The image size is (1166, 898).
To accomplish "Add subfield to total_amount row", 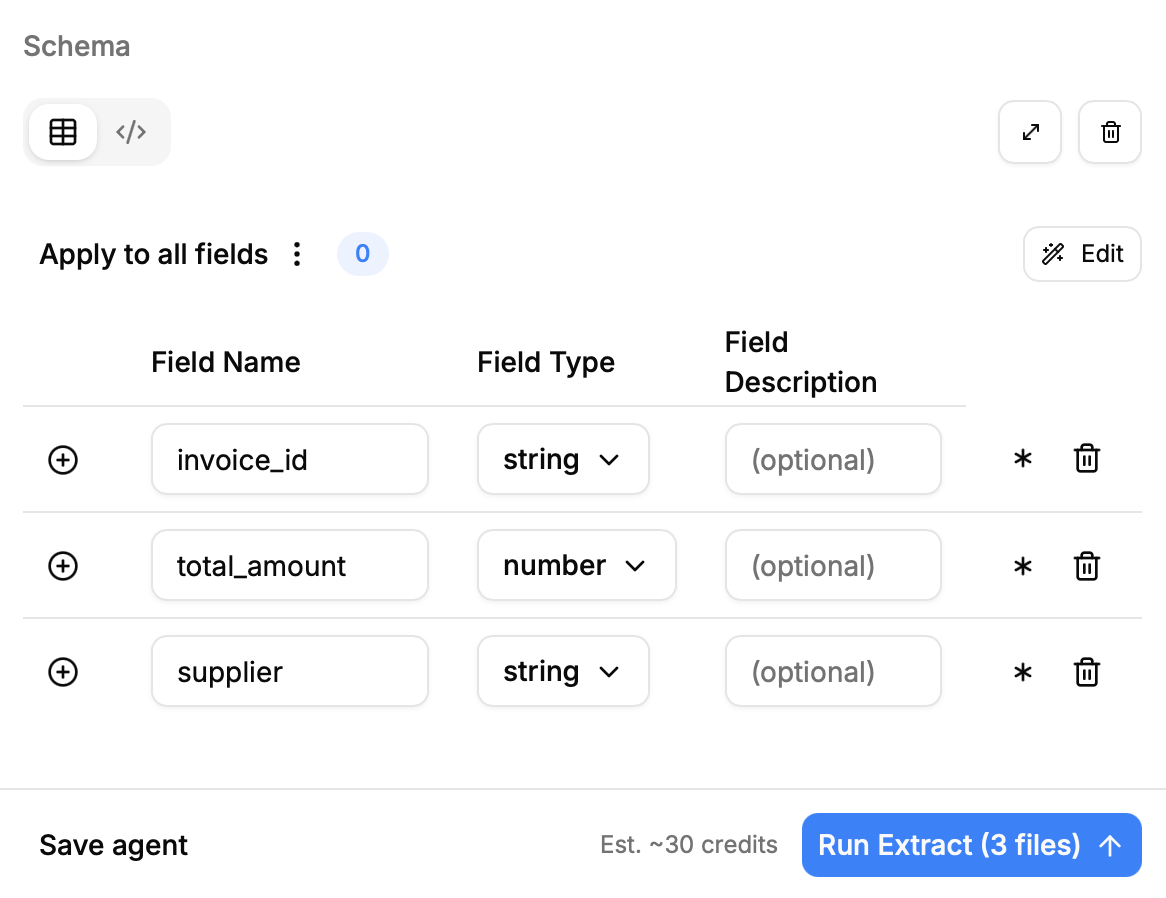I will coord(63,566).
